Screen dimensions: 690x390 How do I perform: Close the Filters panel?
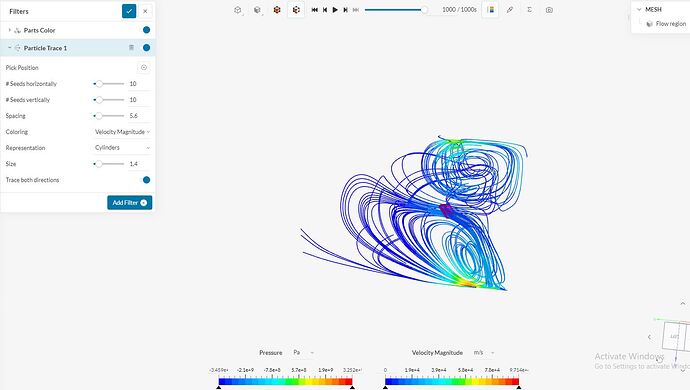tap(145, 11)
